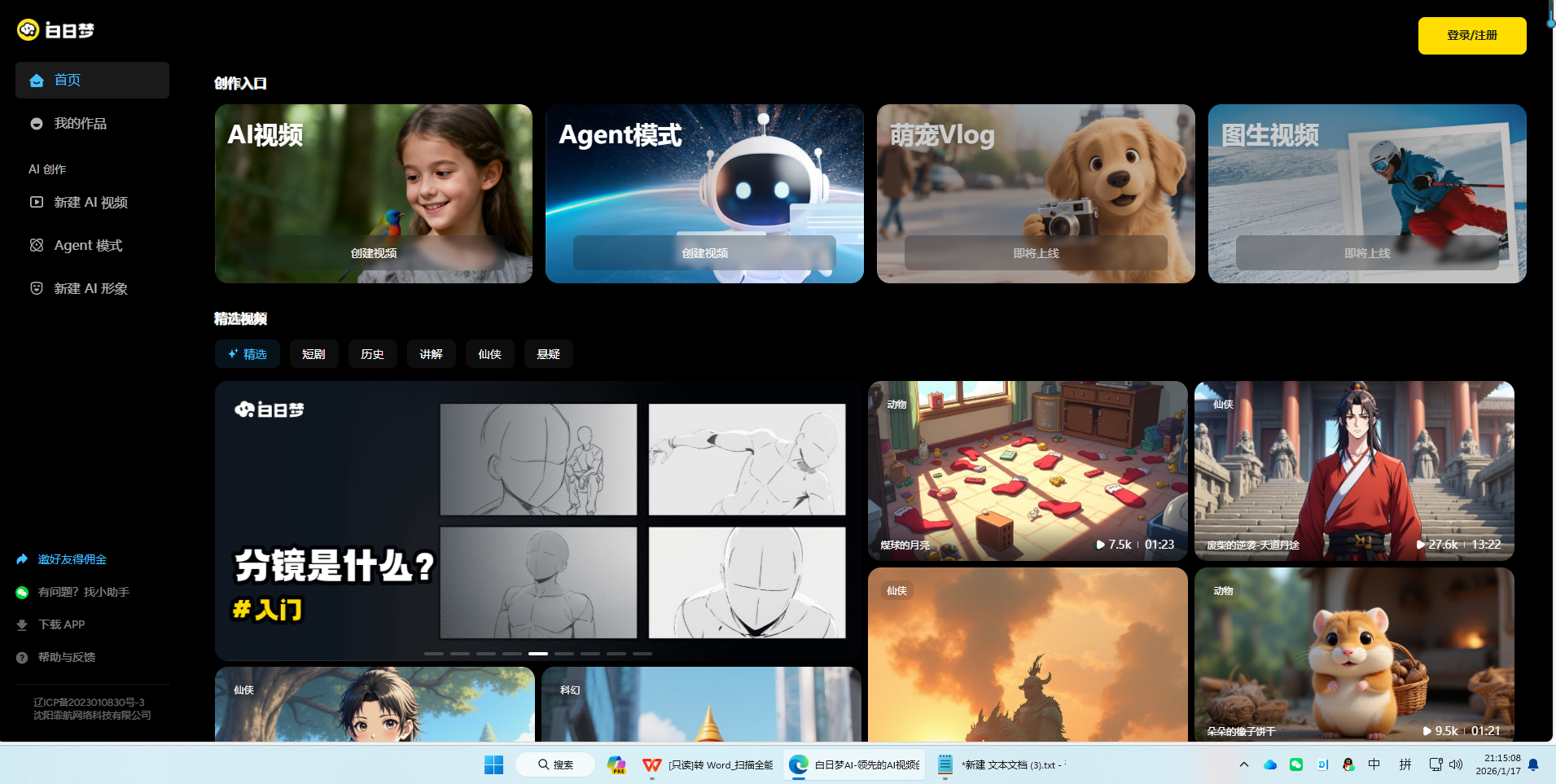Open 新建 AI 视频 from the sidebar
This screenshot has height=784, width=1556.
click(x=92, y=202)
